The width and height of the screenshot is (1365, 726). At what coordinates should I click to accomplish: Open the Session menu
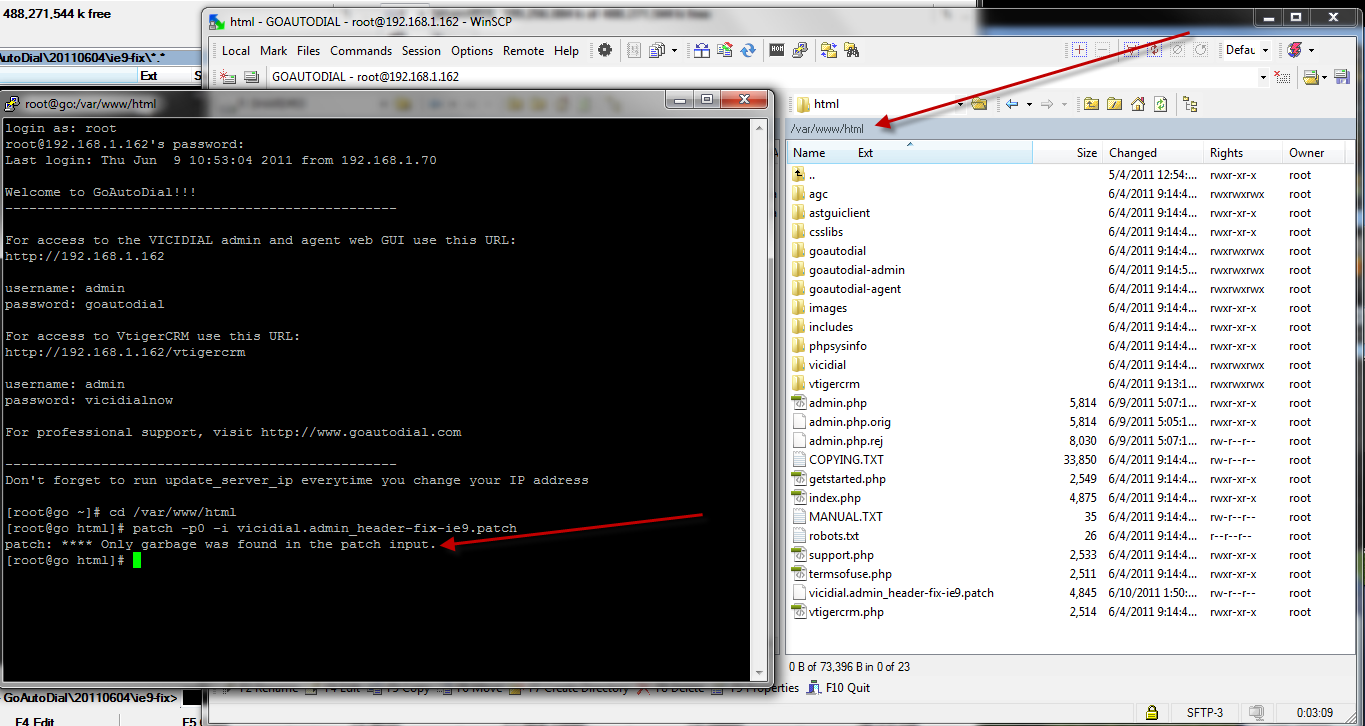pyautogui.click(x=421, y=50)
